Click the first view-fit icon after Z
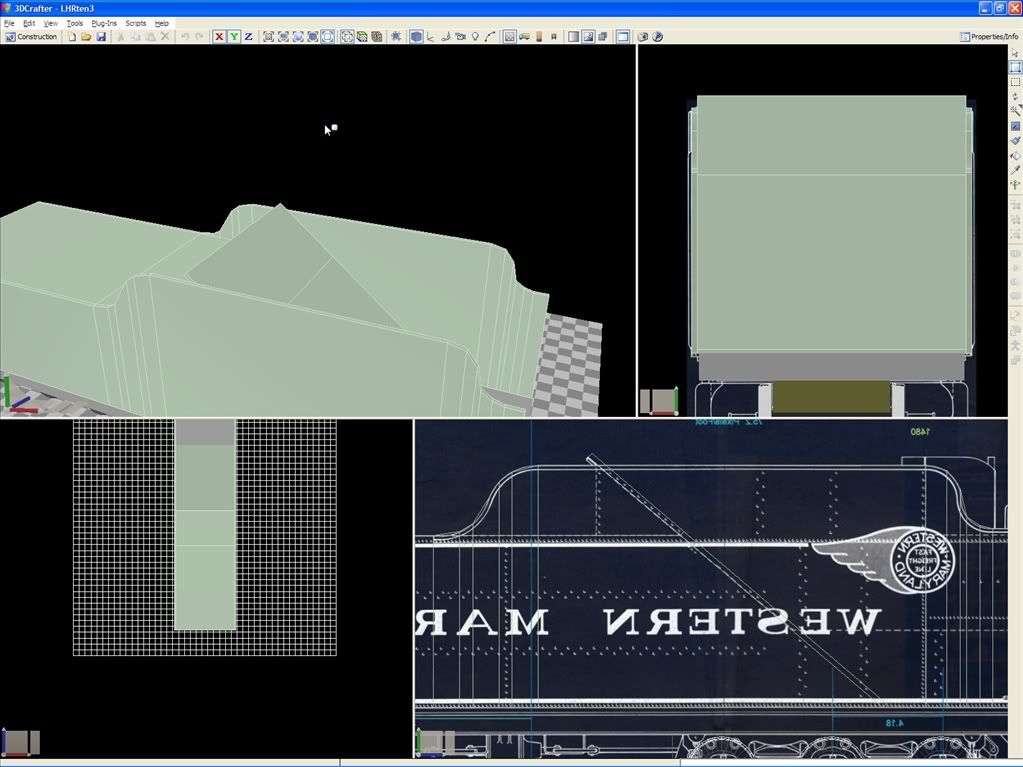The width and height of the screenshot is (1023, 767). click(x=268, y=37)
